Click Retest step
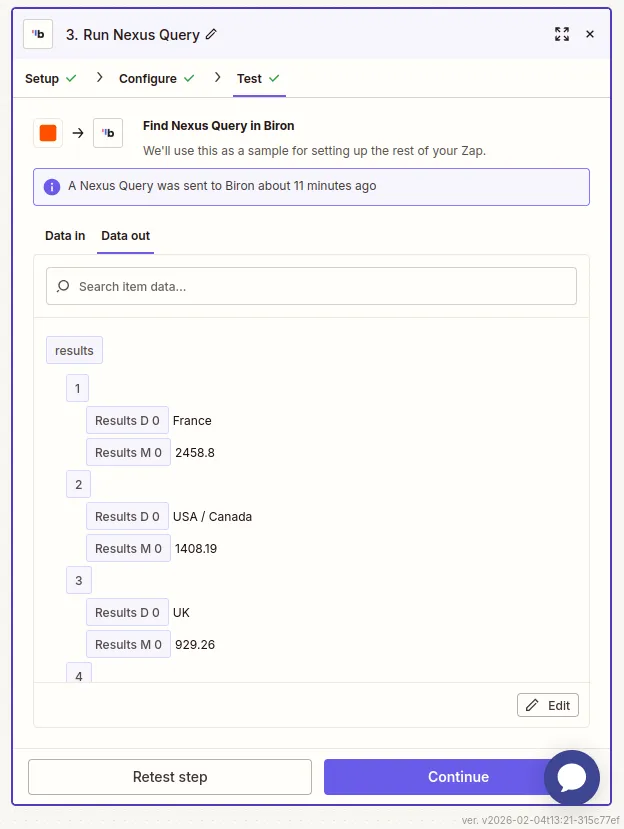 pos(169,777)
